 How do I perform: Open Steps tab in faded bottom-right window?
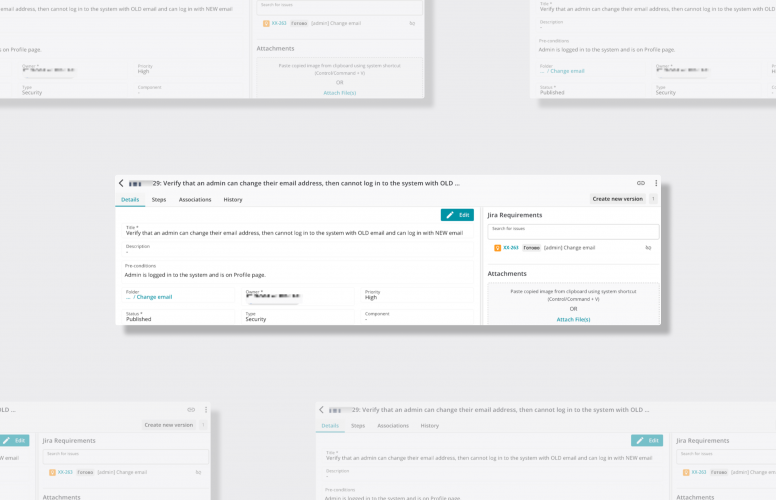pos(358,426)
